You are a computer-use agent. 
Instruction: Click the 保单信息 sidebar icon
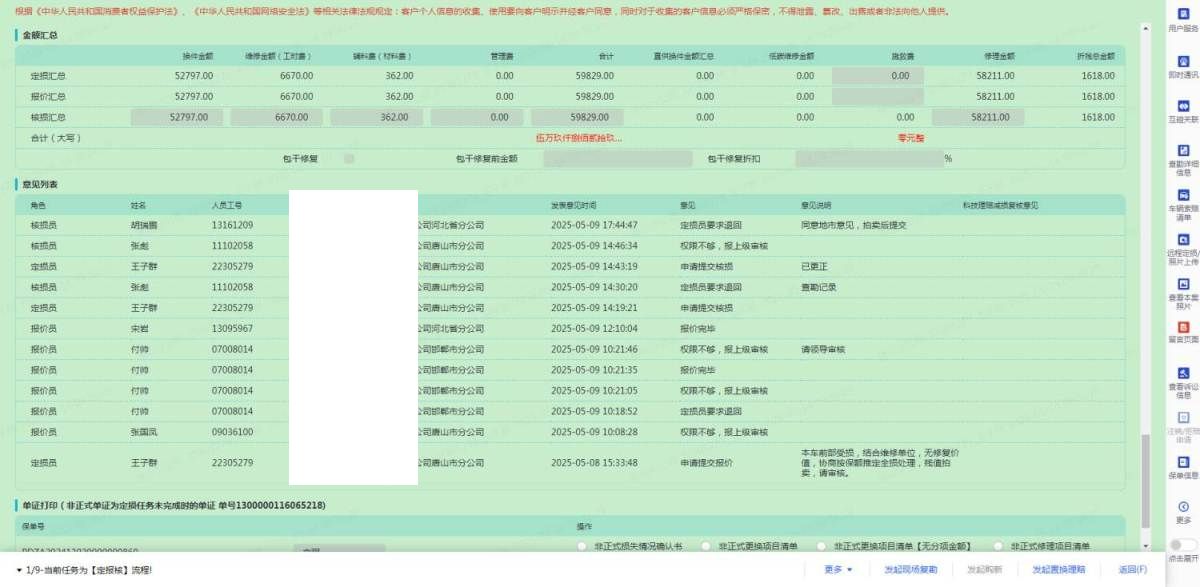tap(1183, 462)
